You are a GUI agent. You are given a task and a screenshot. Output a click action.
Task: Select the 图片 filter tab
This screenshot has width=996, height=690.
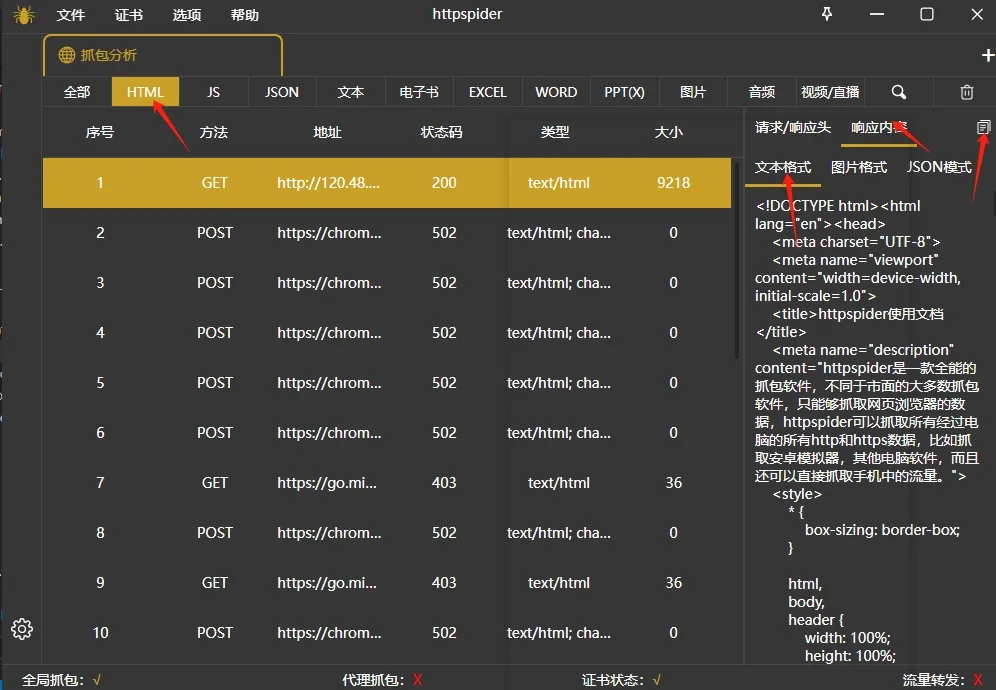pos(693,92)
